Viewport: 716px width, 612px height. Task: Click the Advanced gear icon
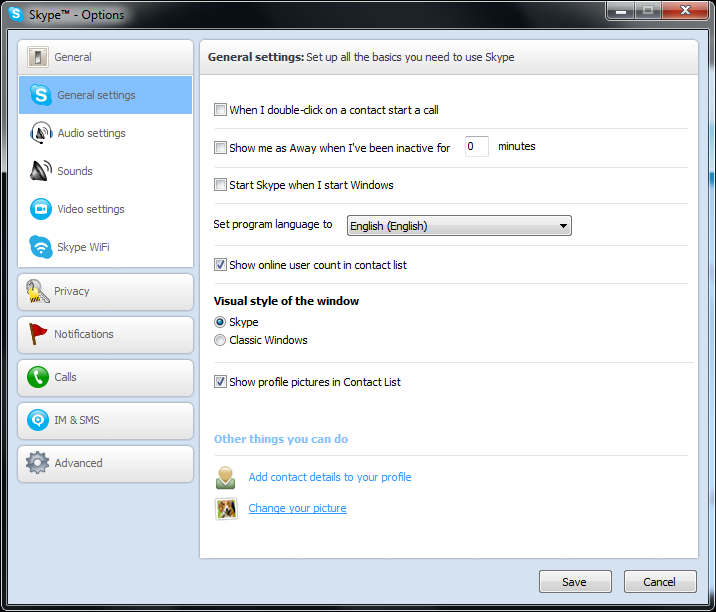[x=38, y=463]
